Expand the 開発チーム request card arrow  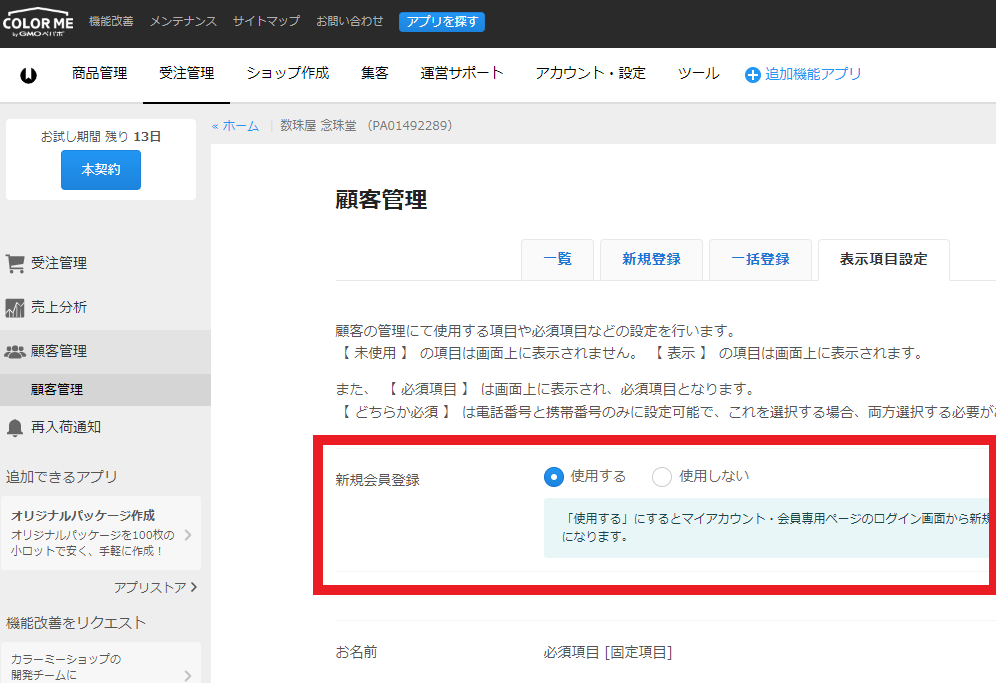click(x=187, y=676)
